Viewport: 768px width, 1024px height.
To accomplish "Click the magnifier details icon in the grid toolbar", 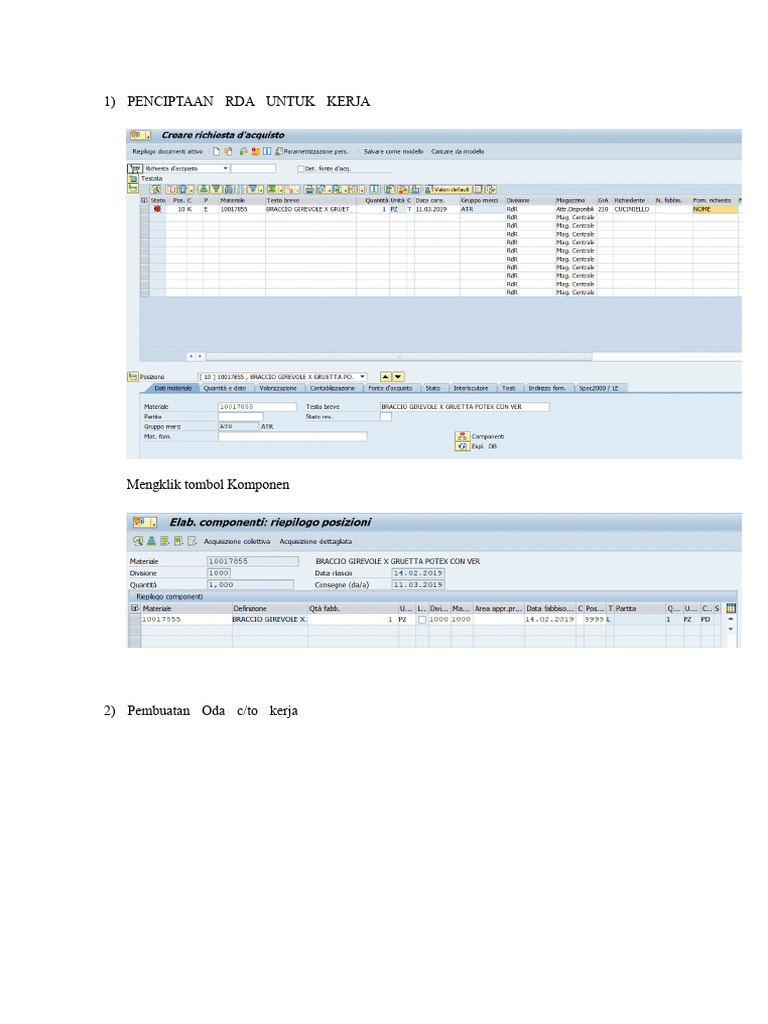I will (x=155, y=189).
